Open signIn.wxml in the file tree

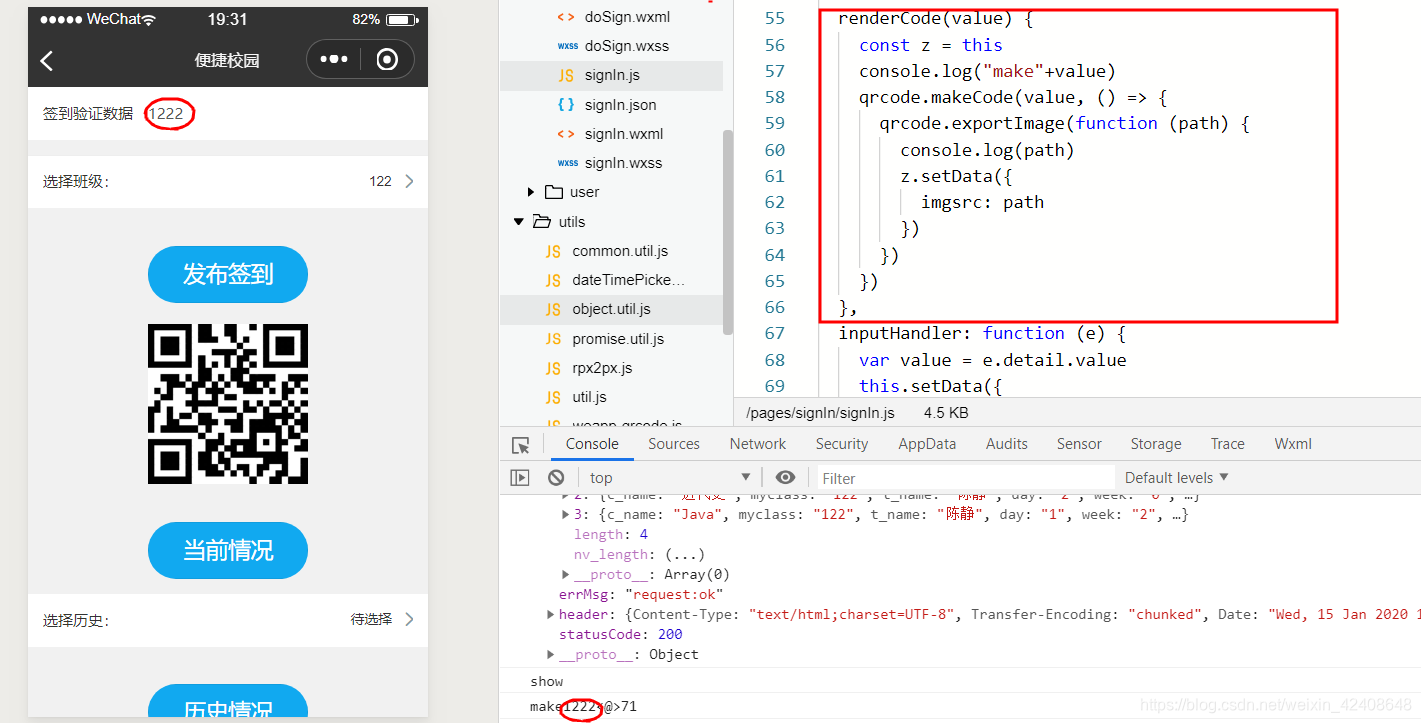611,134
